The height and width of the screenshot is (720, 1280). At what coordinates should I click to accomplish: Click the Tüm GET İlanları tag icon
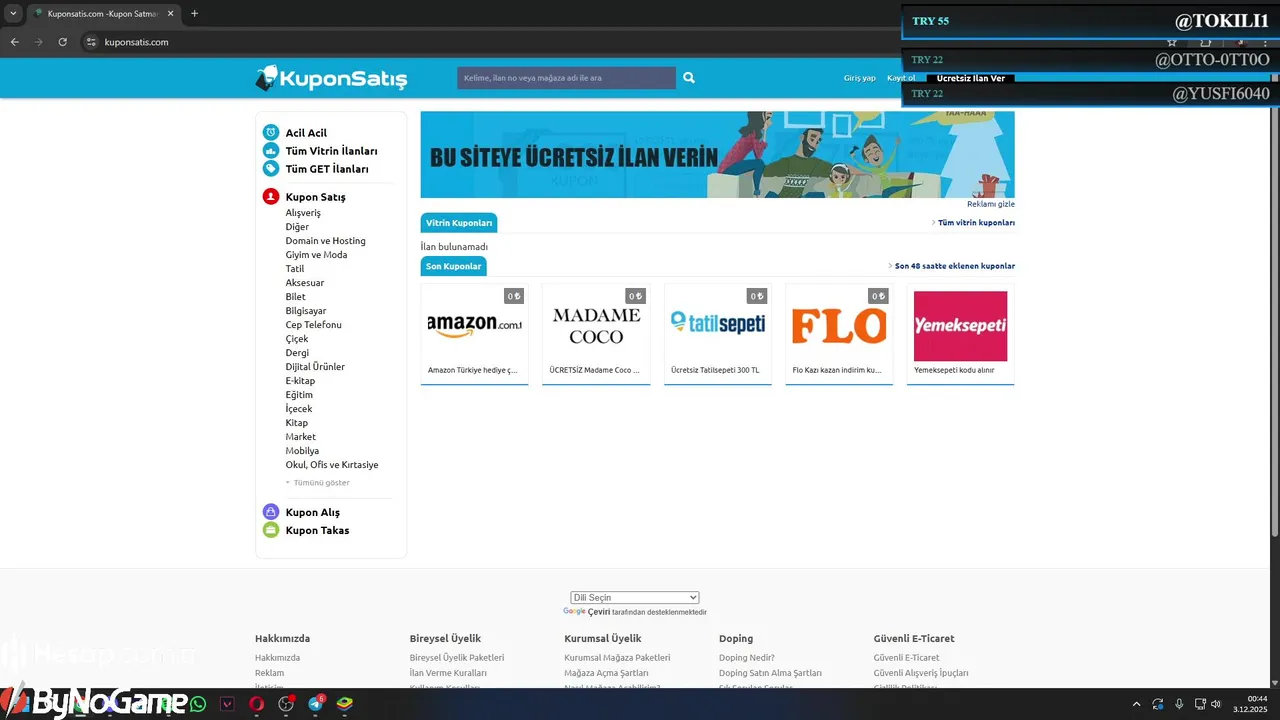(x=271, y=169)
